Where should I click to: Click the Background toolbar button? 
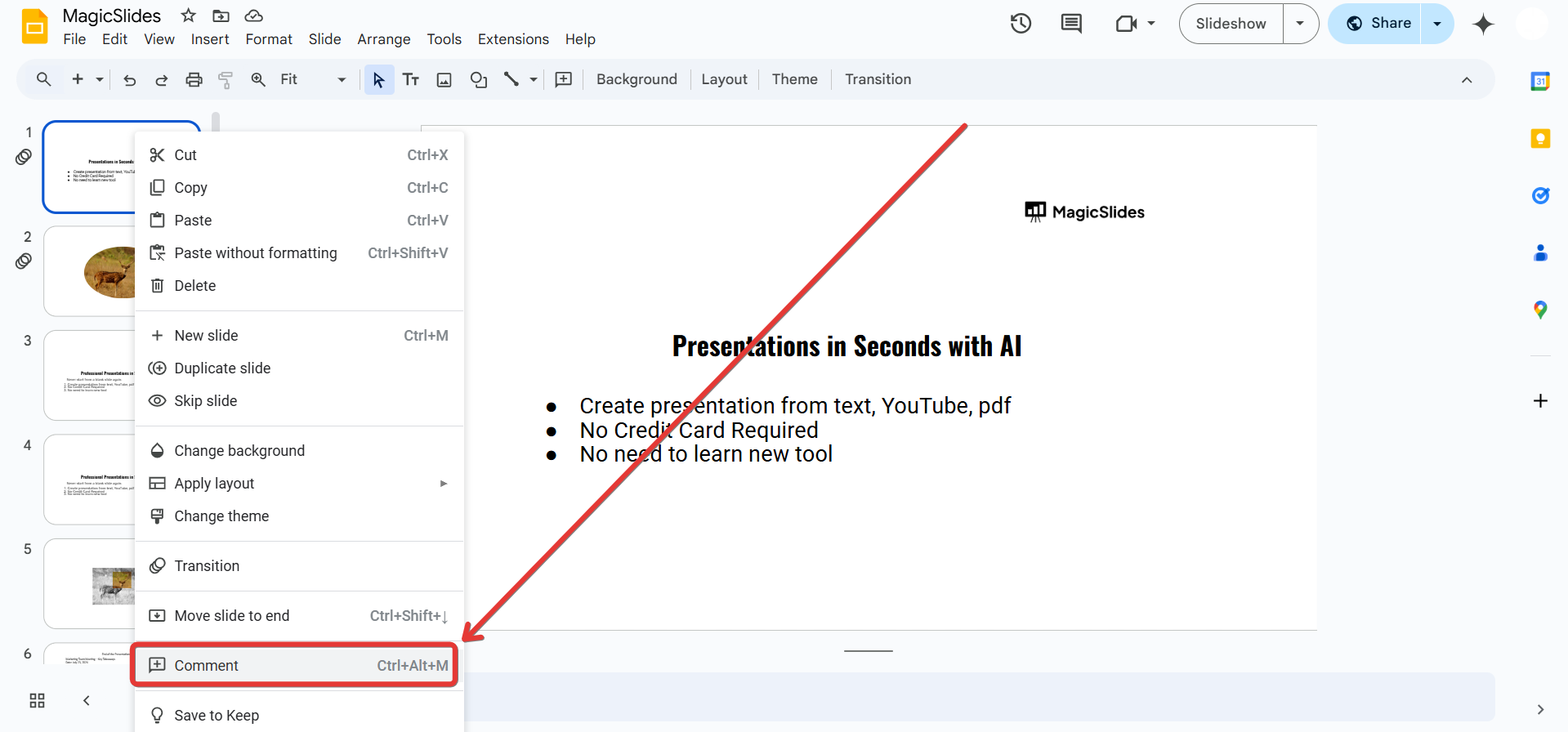(637, 79)
